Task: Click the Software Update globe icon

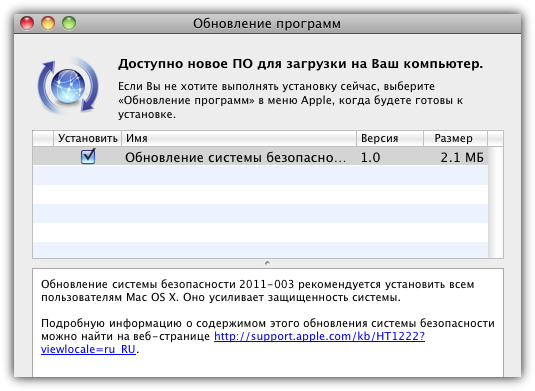Action: click(68, 85)
